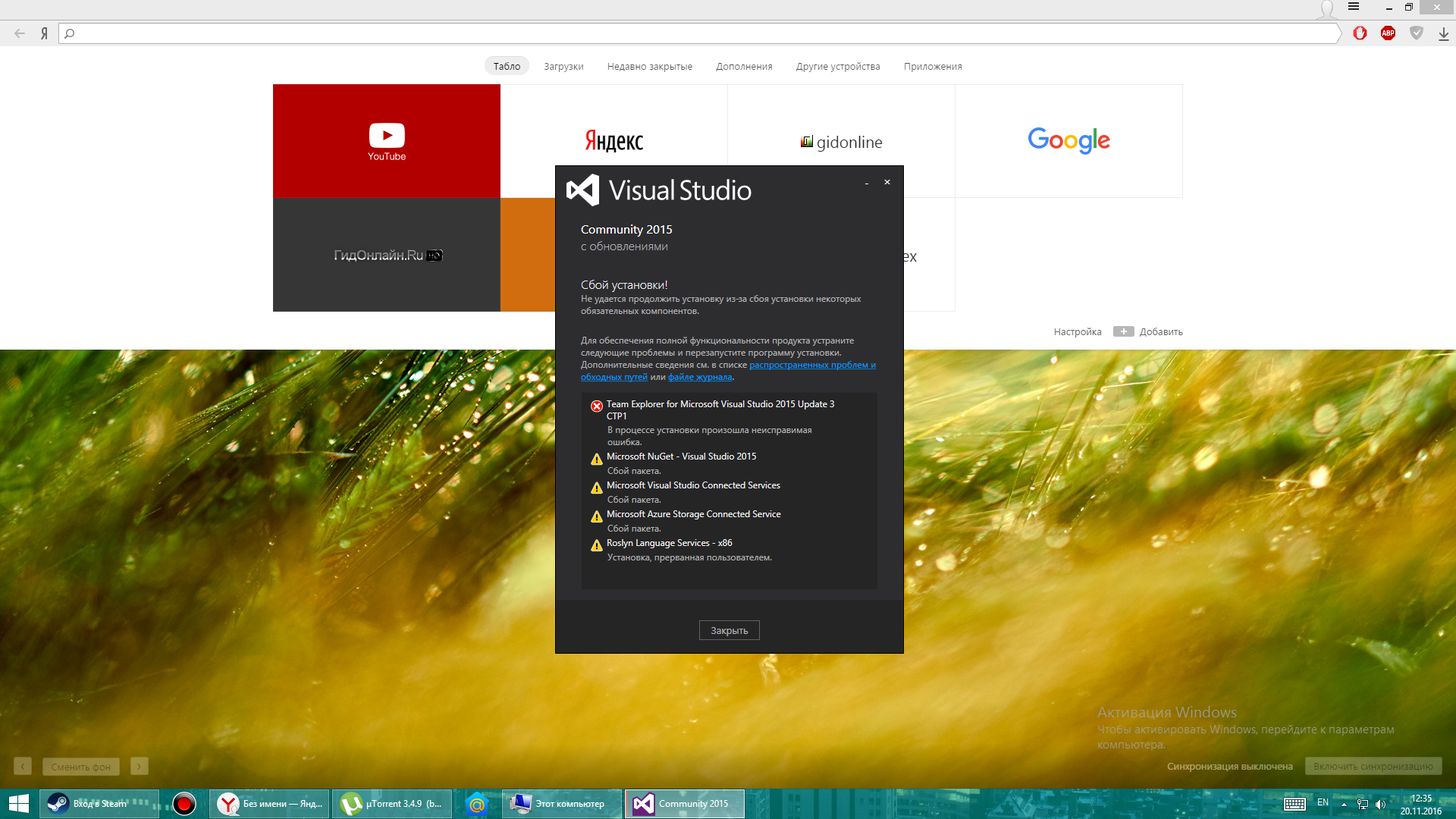Click warning icon next to Microsoft NuGet

tap(597, 458)
